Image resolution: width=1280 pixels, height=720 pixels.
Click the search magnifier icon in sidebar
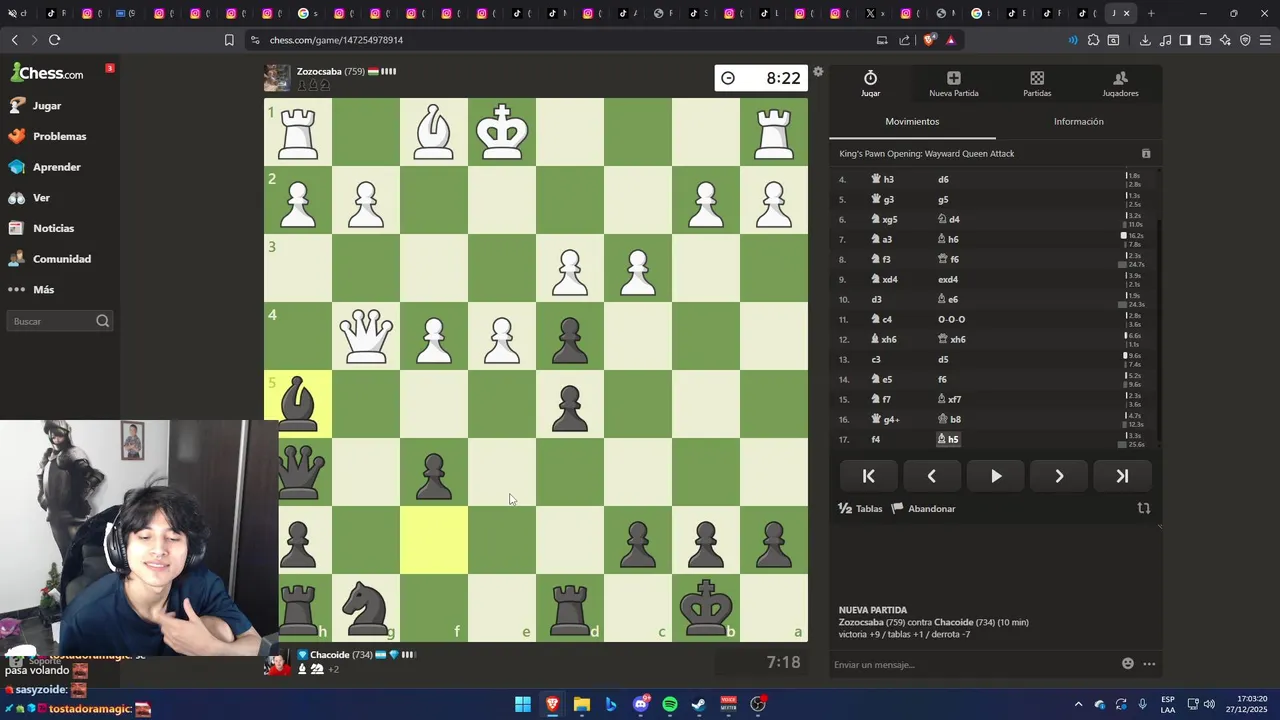pos(102,321)
